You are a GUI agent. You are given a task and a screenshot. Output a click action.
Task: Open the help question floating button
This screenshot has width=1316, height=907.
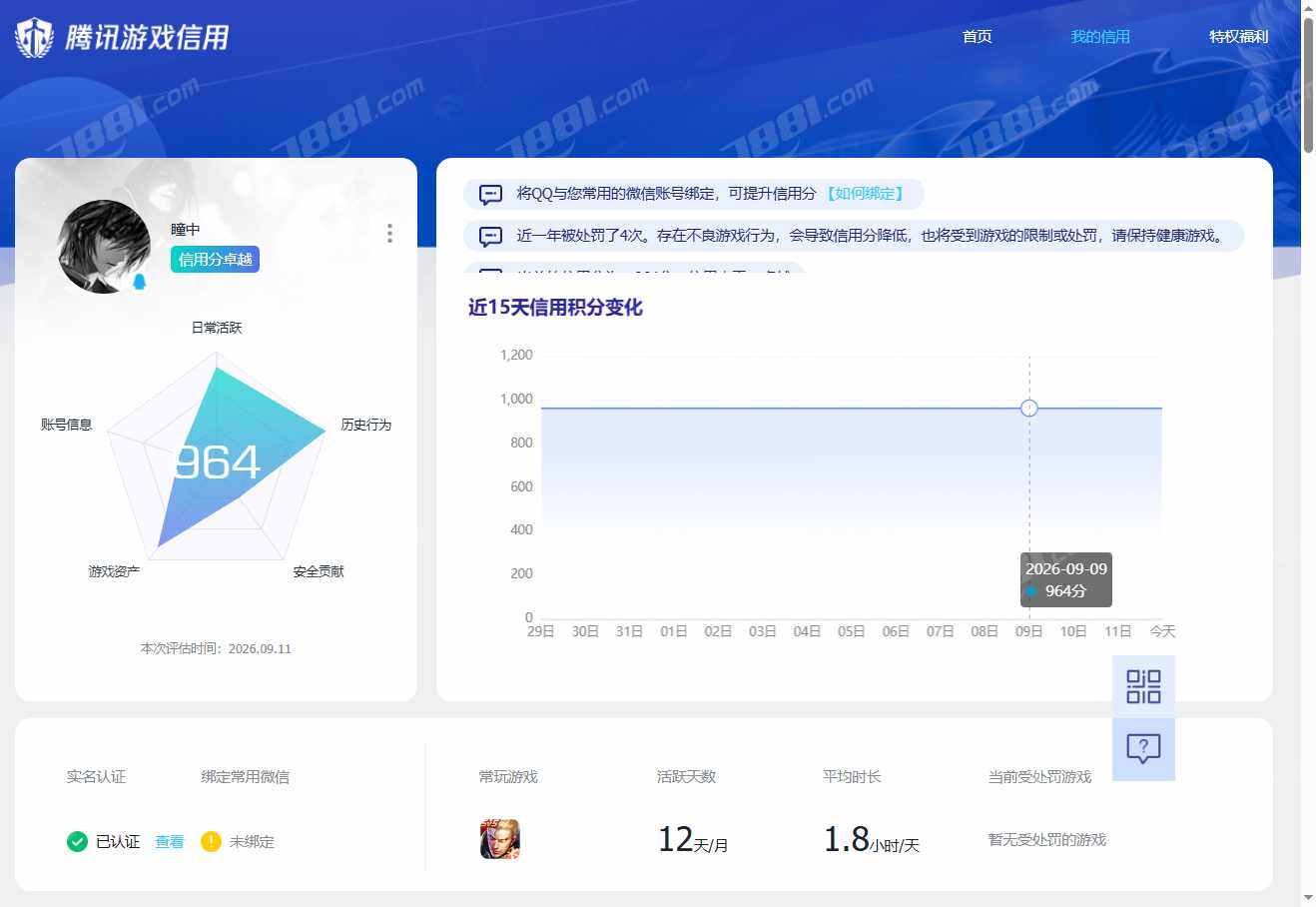coord(1143,749)
